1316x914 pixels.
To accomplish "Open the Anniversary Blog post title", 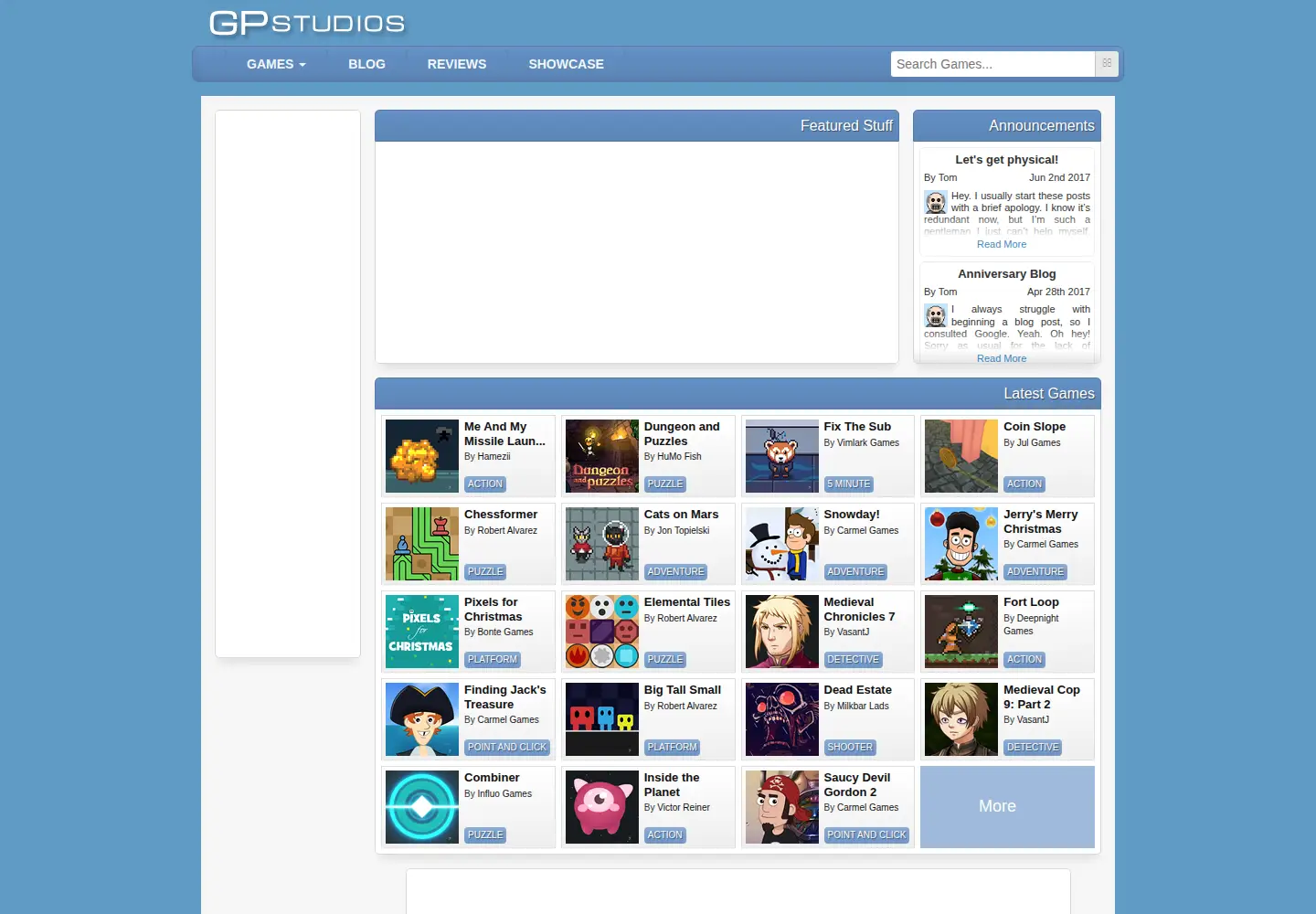I will point(1007,274).
